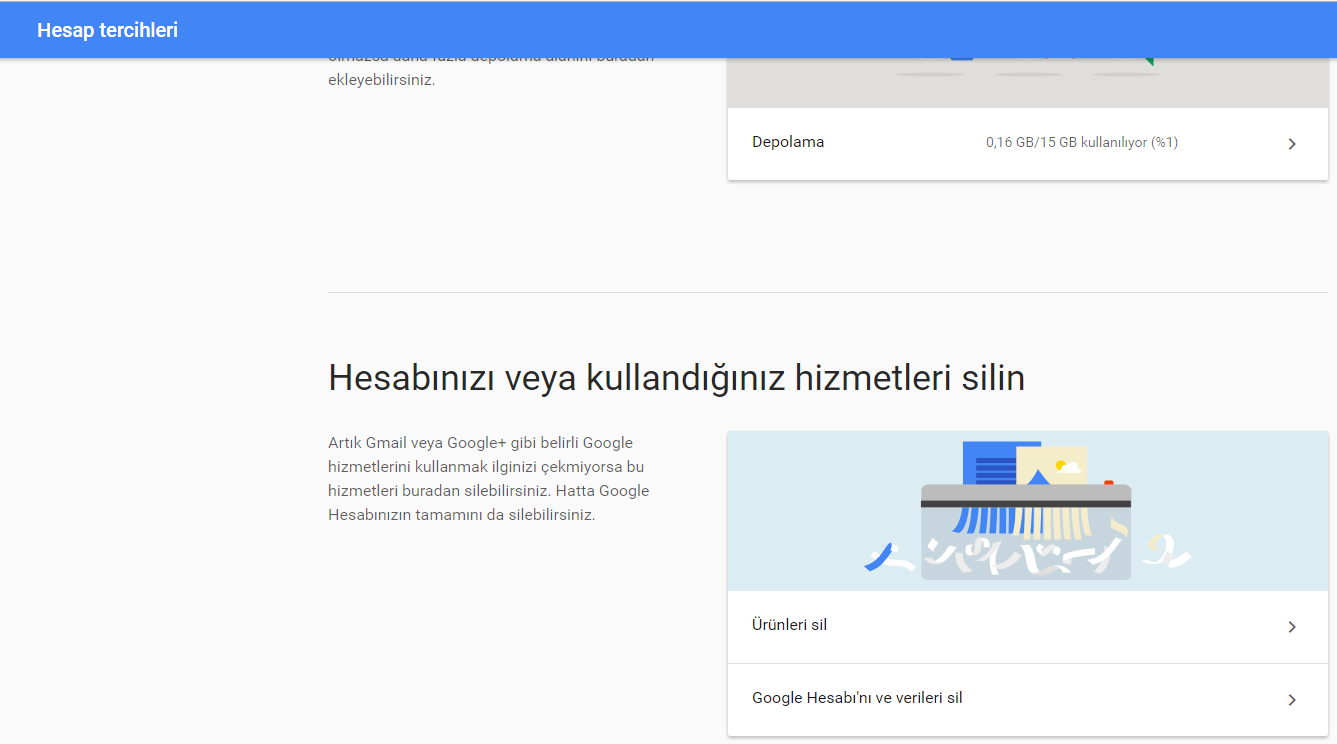
Task: Click the Hesap tercihleri page title
Action: click(x=106, y=29)
